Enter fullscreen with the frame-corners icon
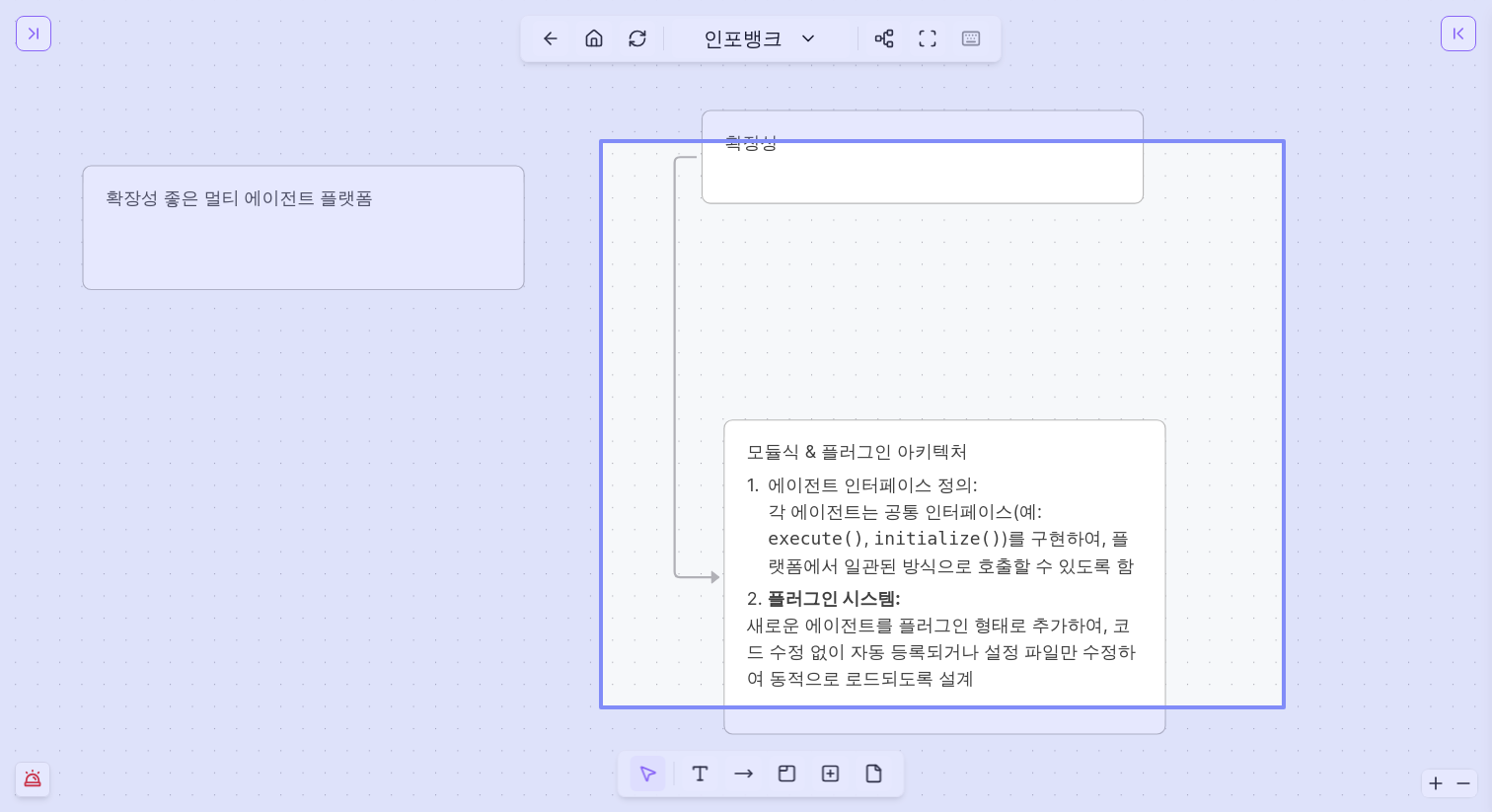The image size is (1492, 812). tap(928, 38)
